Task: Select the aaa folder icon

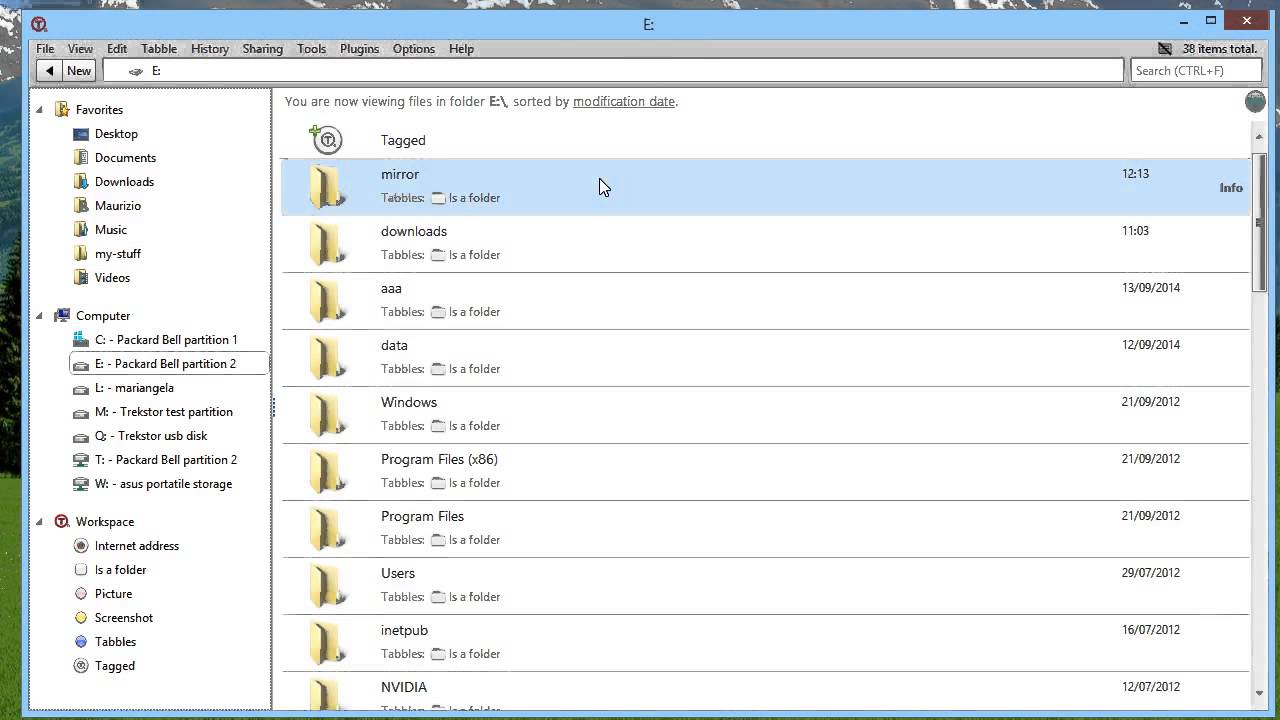Action: pyautogui.click(x=327, y=301)
